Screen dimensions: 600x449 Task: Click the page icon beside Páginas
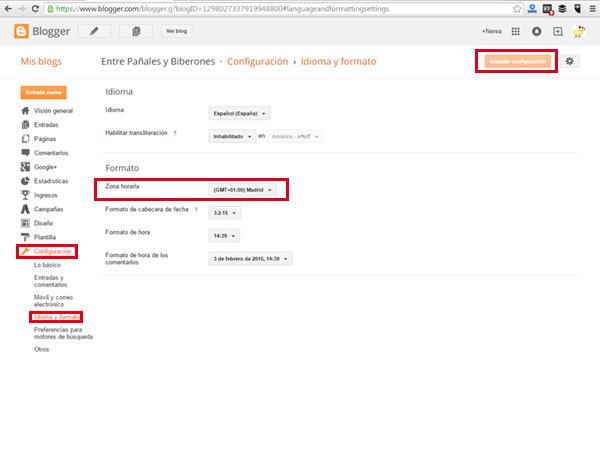point(25,139)
